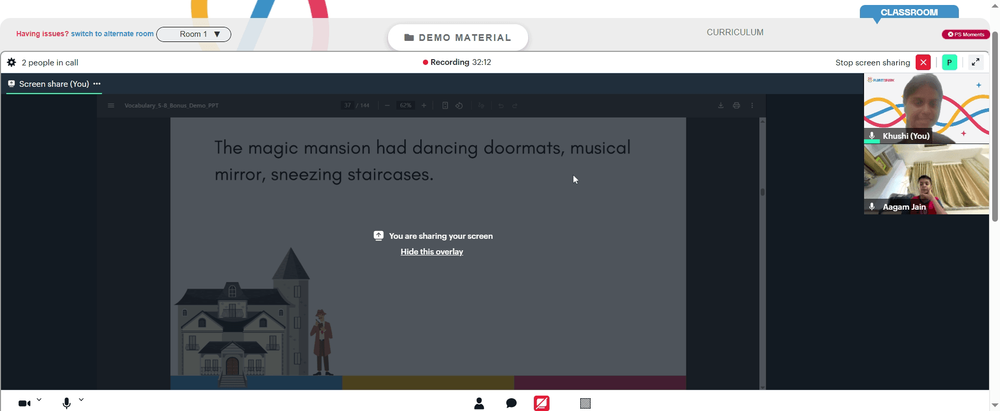Click the green P avatar icon

[x=949, y=63]
